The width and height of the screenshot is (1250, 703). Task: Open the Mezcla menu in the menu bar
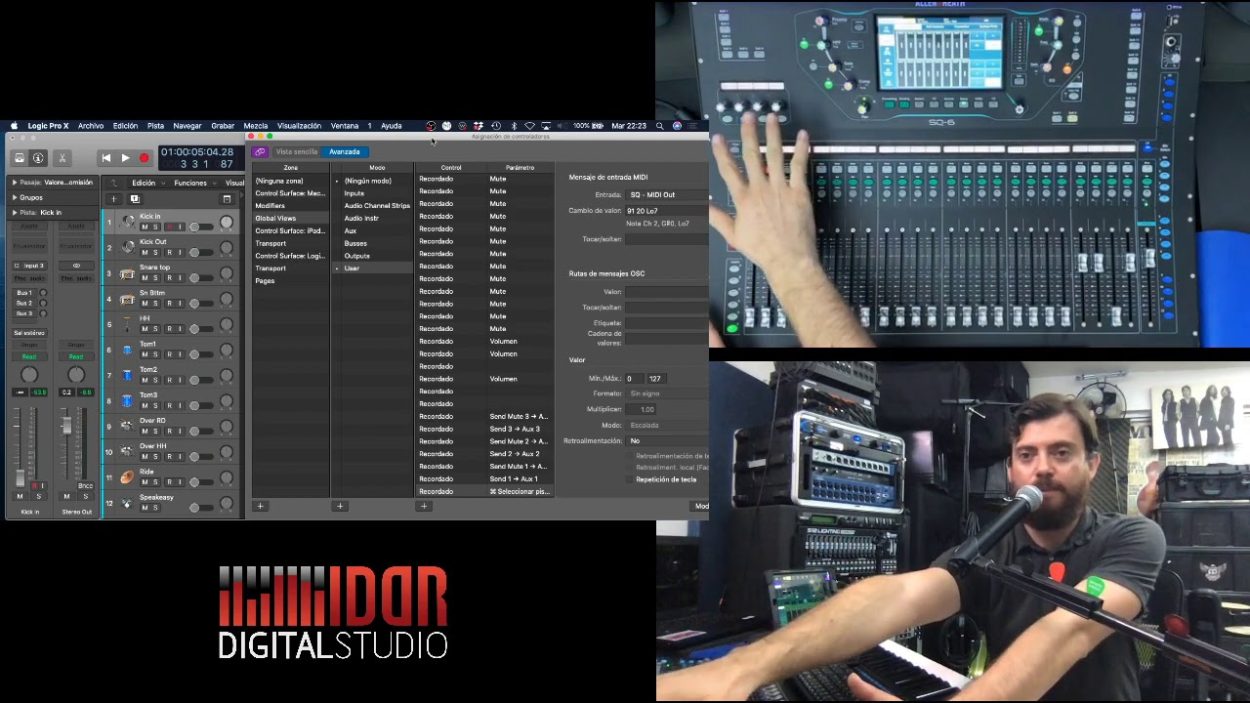[x=255, y=125]
